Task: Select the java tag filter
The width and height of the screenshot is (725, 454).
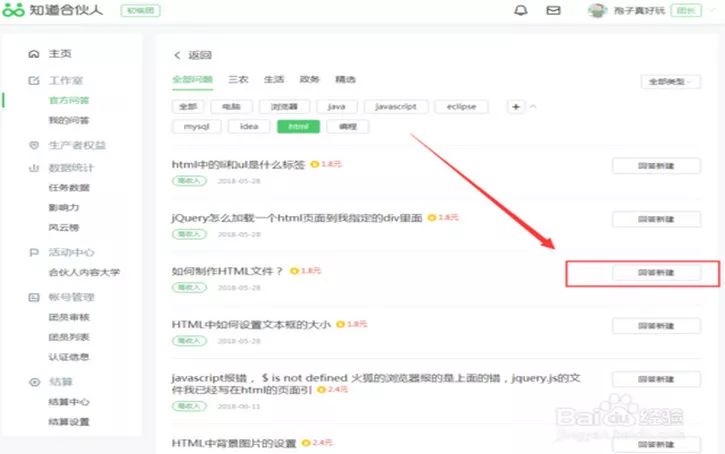Action: [337, 107]
